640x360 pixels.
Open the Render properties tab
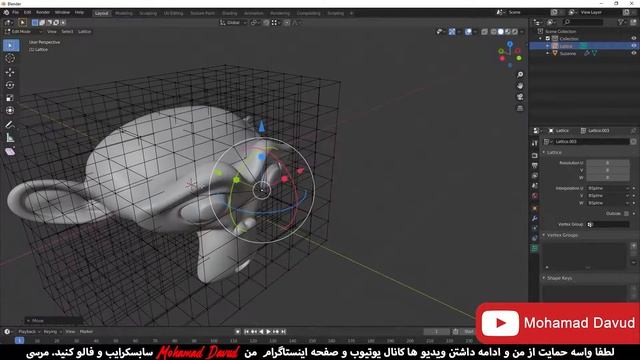tap(535, 156)
